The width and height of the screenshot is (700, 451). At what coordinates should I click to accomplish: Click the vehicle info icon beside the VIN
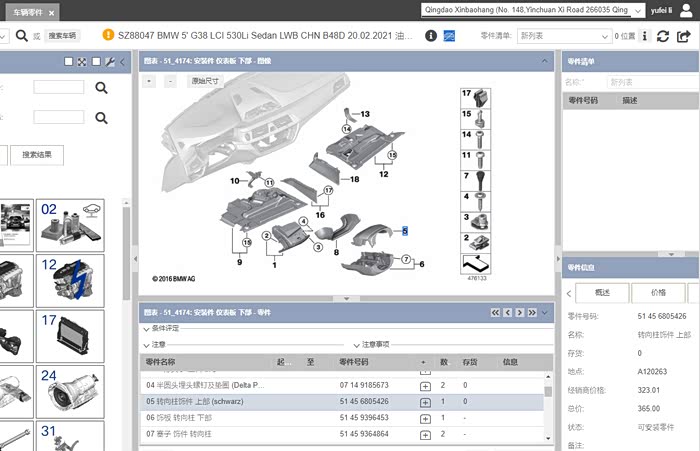(x=431, y=36)
